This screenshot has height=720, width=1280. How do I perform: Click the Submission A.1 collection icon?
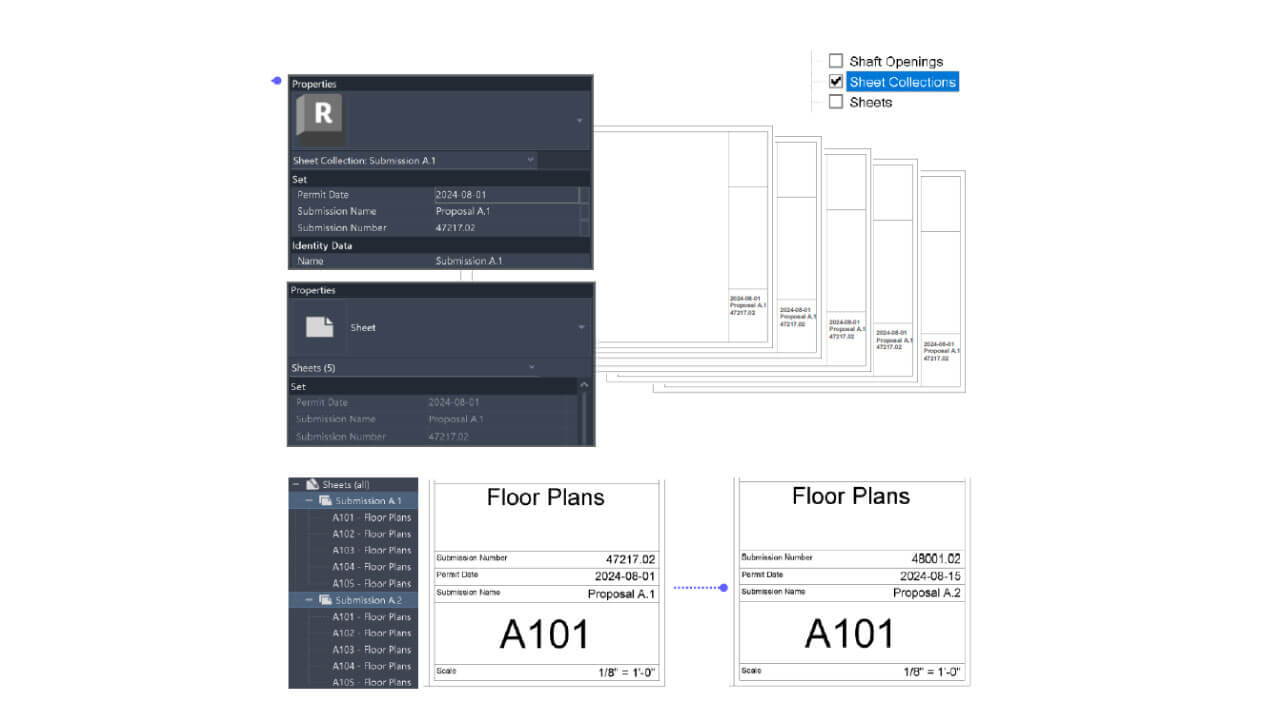(x=325, y=500)
